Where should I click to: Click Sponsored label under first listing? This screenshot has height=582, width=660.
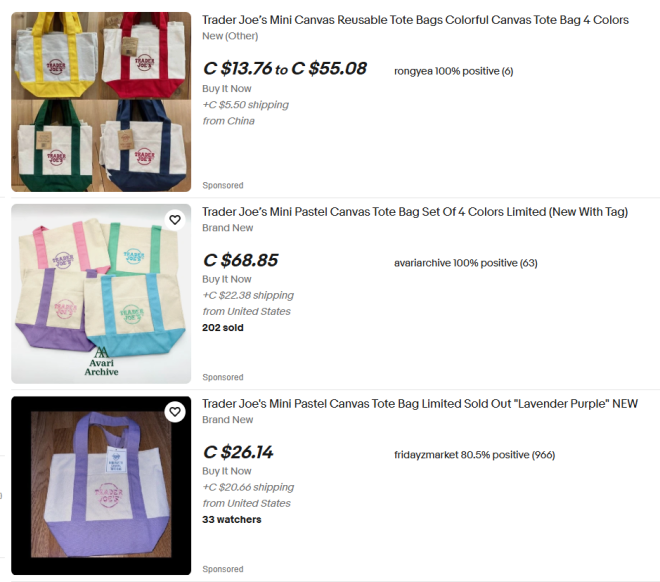coord(222,185)
